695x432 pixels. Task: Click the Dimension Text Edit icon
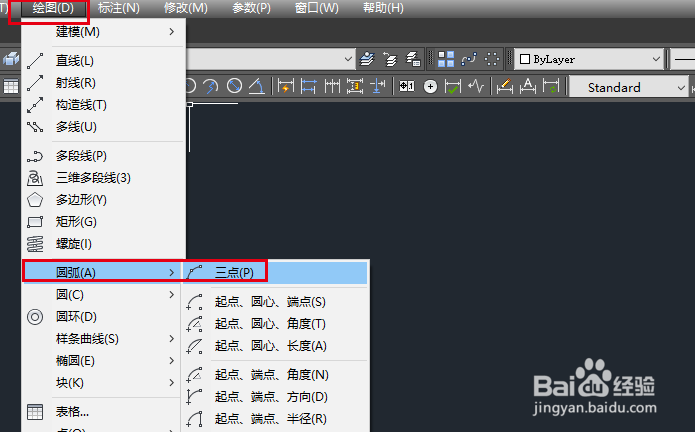(x=527, y=86)
